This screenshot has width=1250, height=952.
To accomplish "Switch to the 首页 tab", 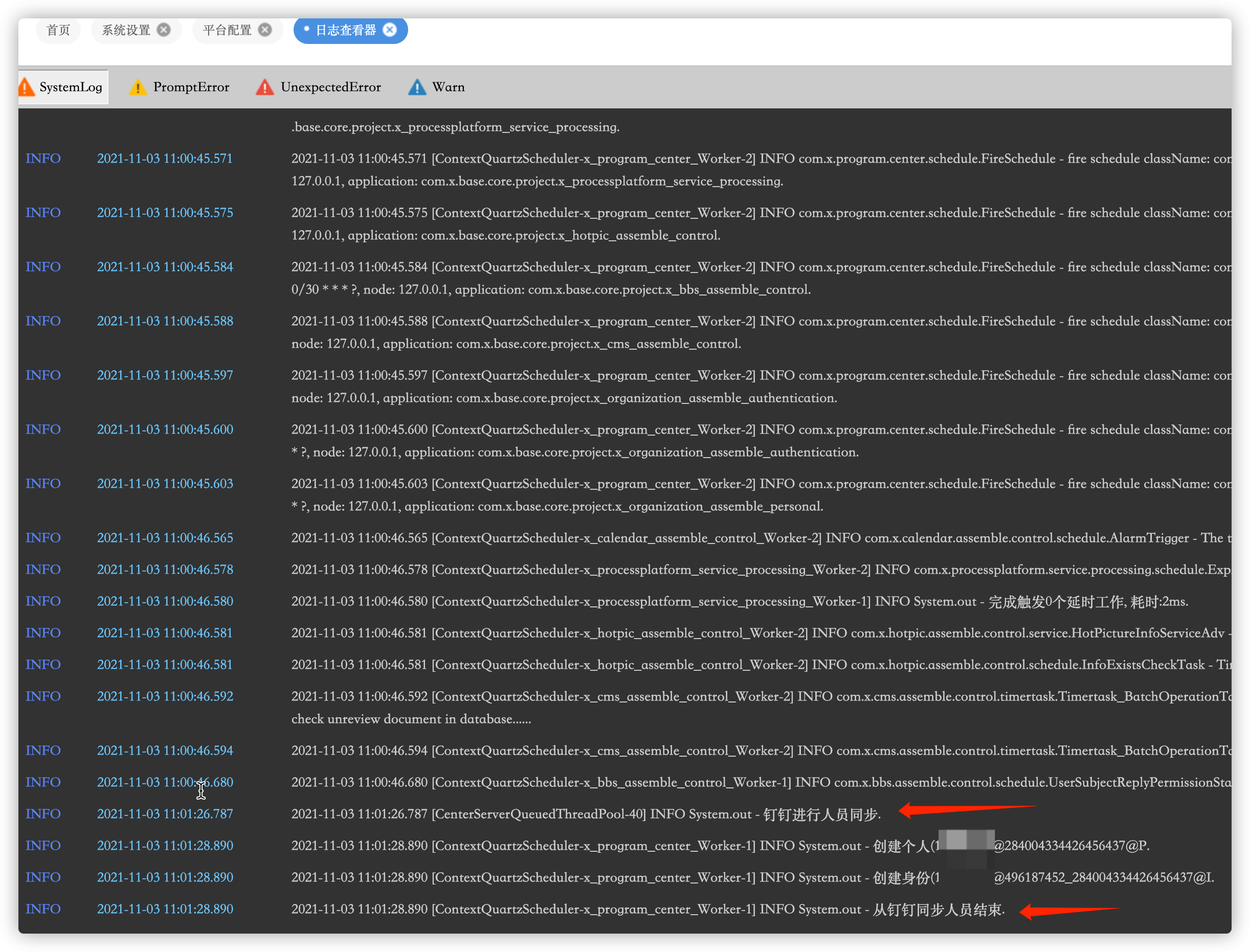I will 58,30.
